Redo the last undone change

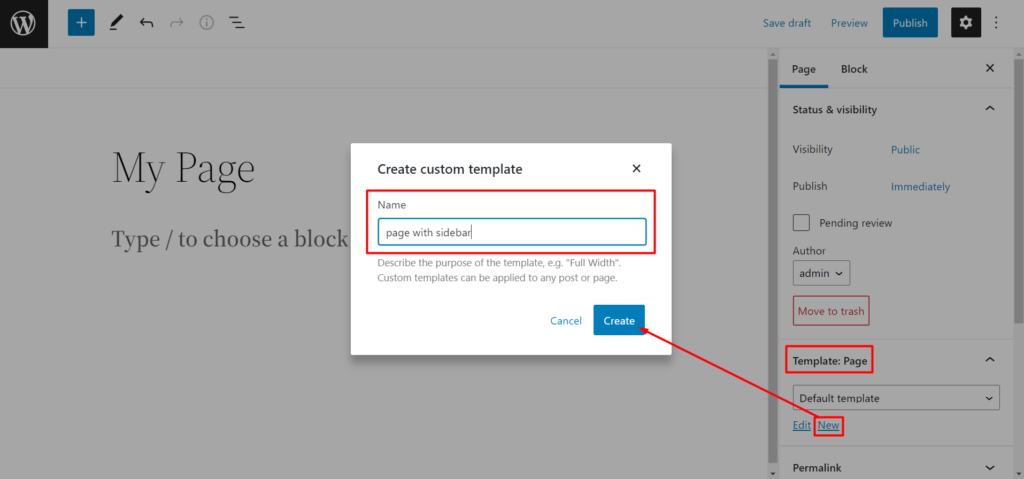(176, 24)
